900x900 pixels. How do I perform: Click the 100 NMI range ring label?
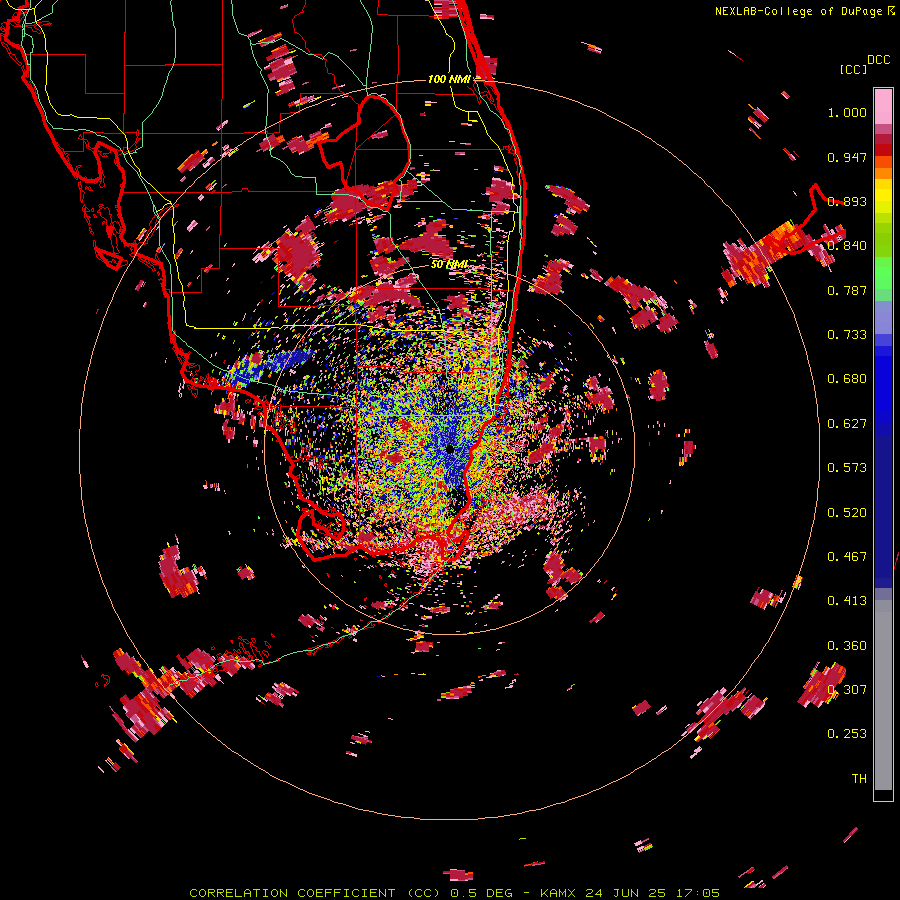449,79
